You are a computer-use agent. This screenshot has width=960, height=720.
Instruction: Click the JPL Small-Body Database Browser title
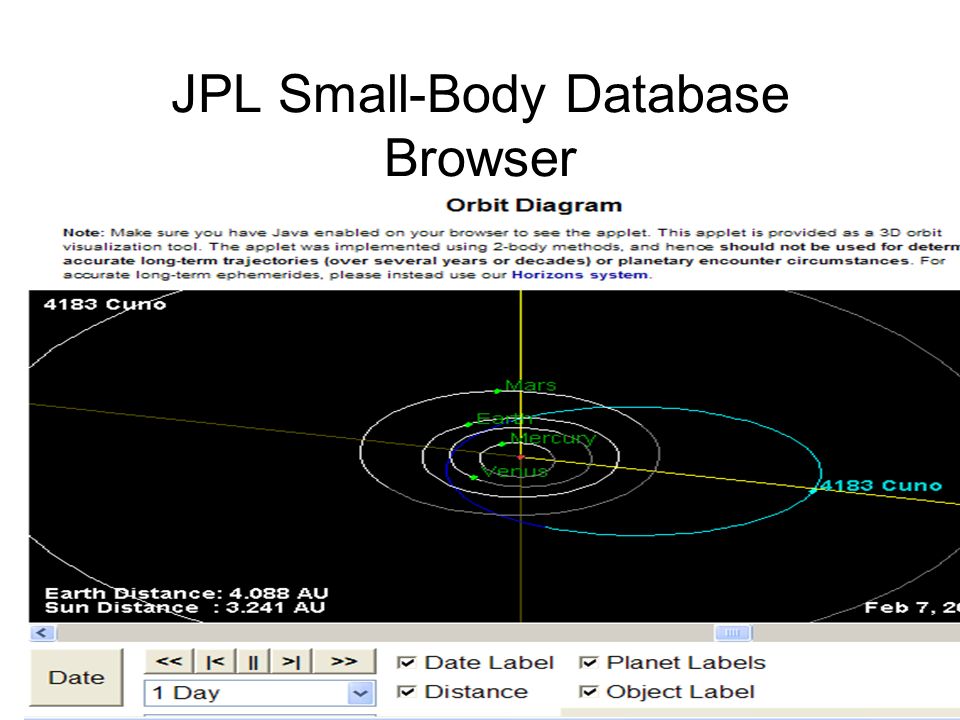[x=481, y=126]
